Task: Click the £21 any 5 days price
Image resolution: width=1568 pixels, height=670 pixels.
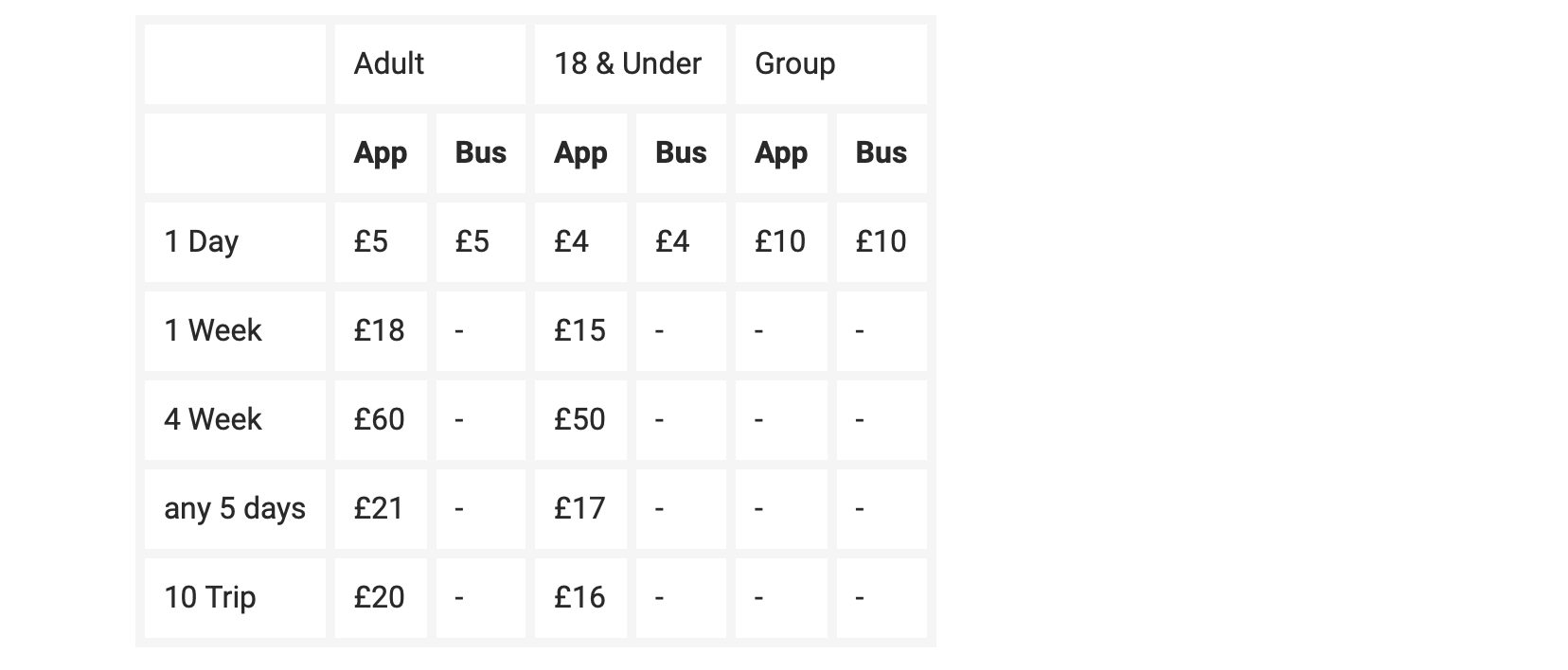Action: pyautogui.click(x=379, y=508)
